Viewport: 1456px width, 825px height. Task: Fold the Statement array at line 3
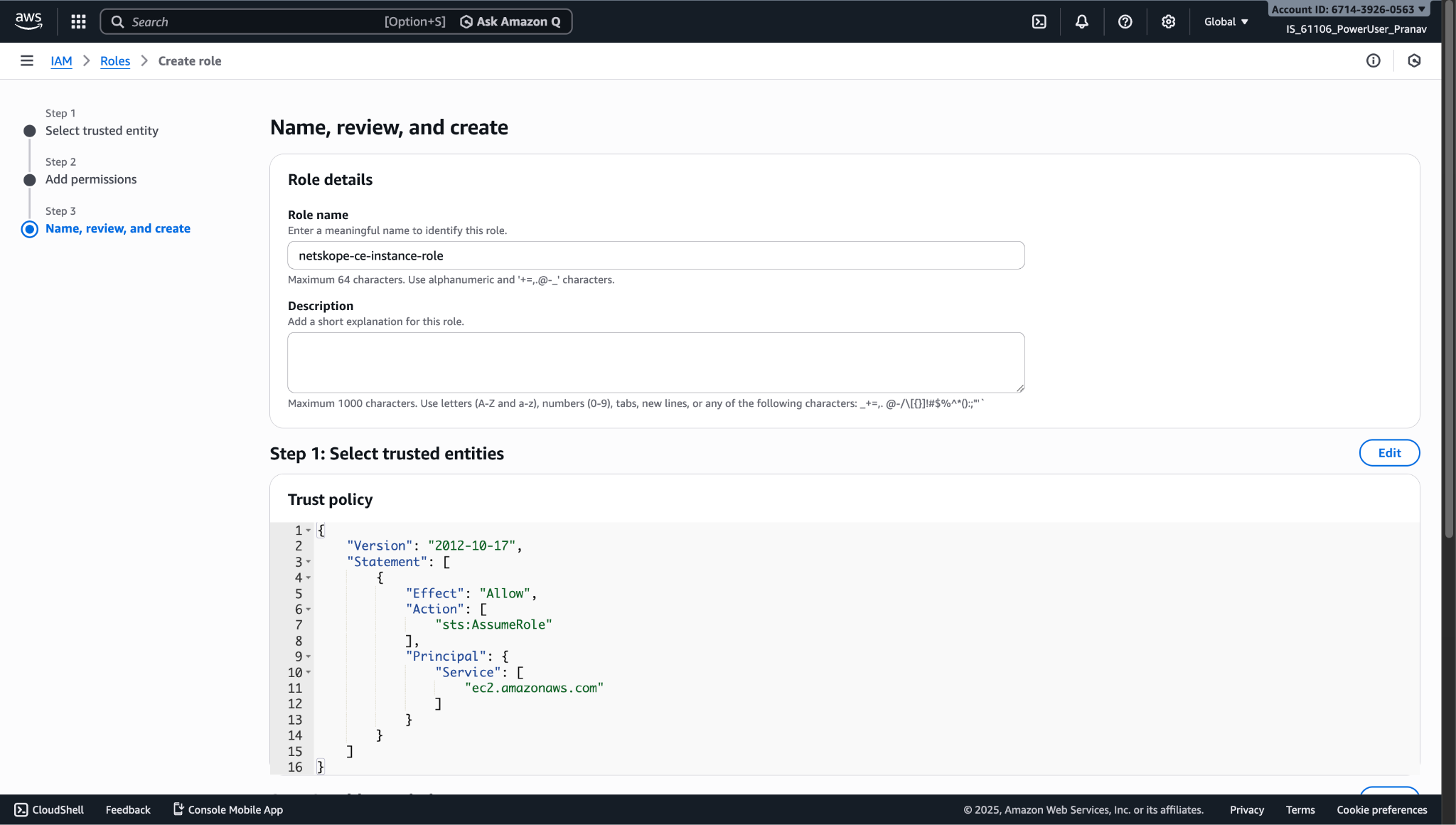(x=309, y=562)
